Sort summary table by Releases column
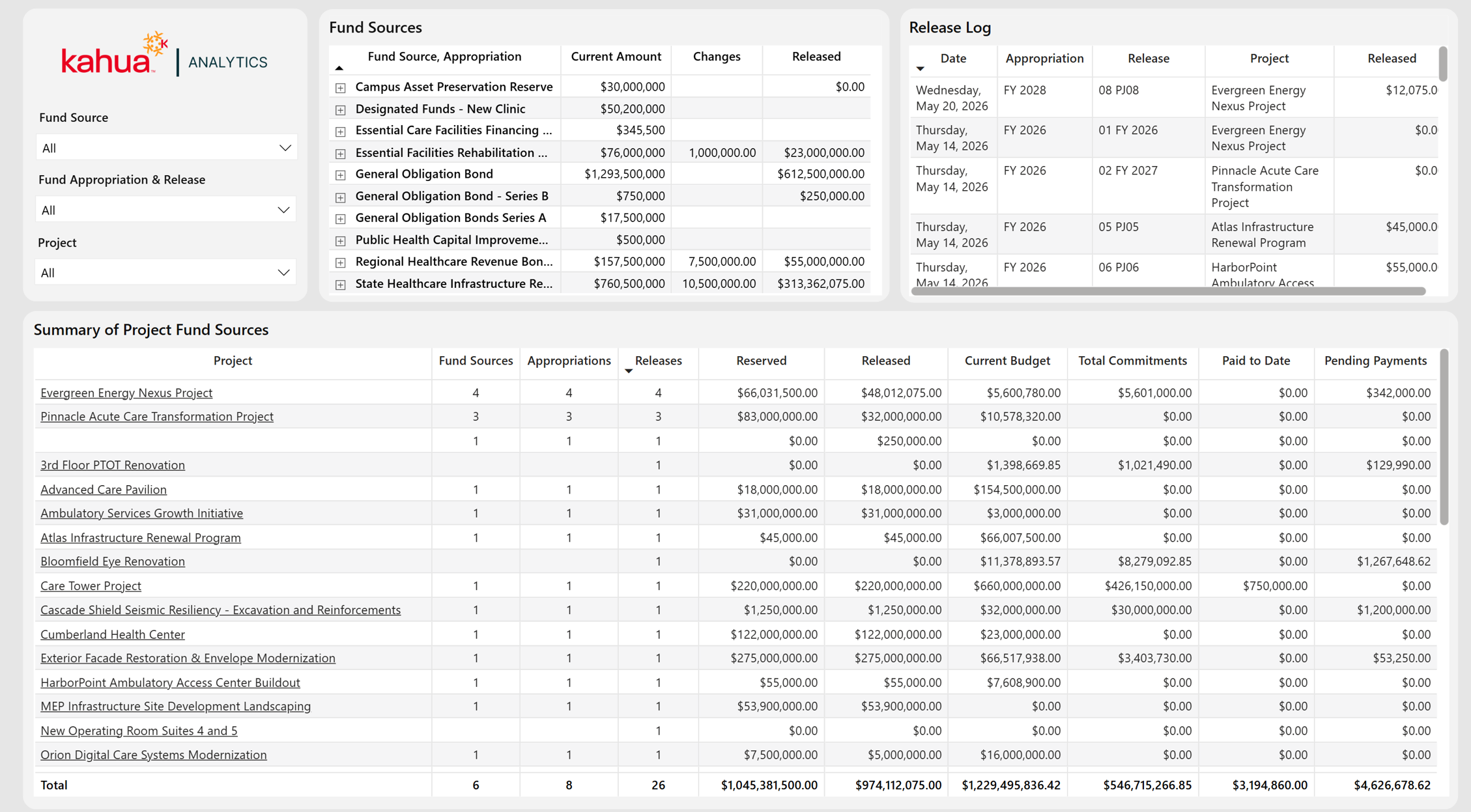Screen dimensions: 1471x812 coord(658,361)
